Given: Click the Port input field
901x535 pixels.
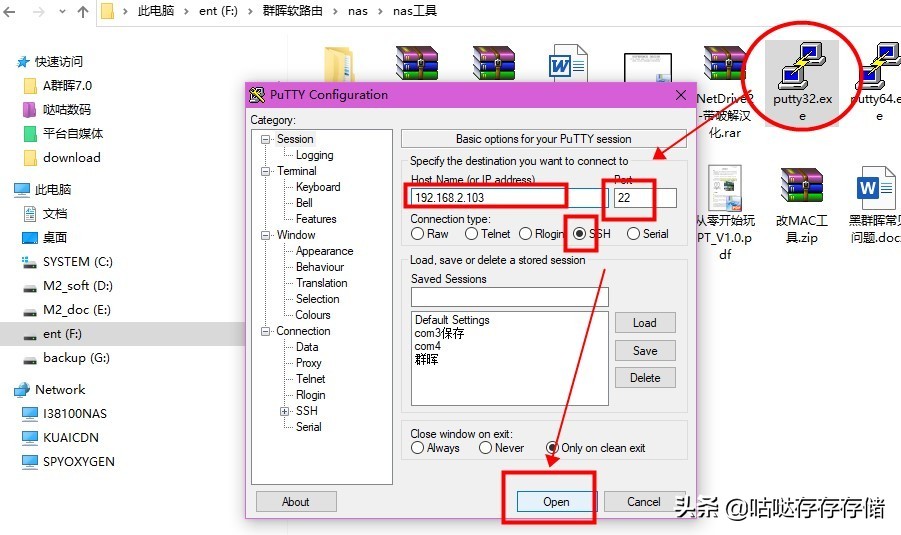Looking at the screenshot, I should (x=645, y=198).
